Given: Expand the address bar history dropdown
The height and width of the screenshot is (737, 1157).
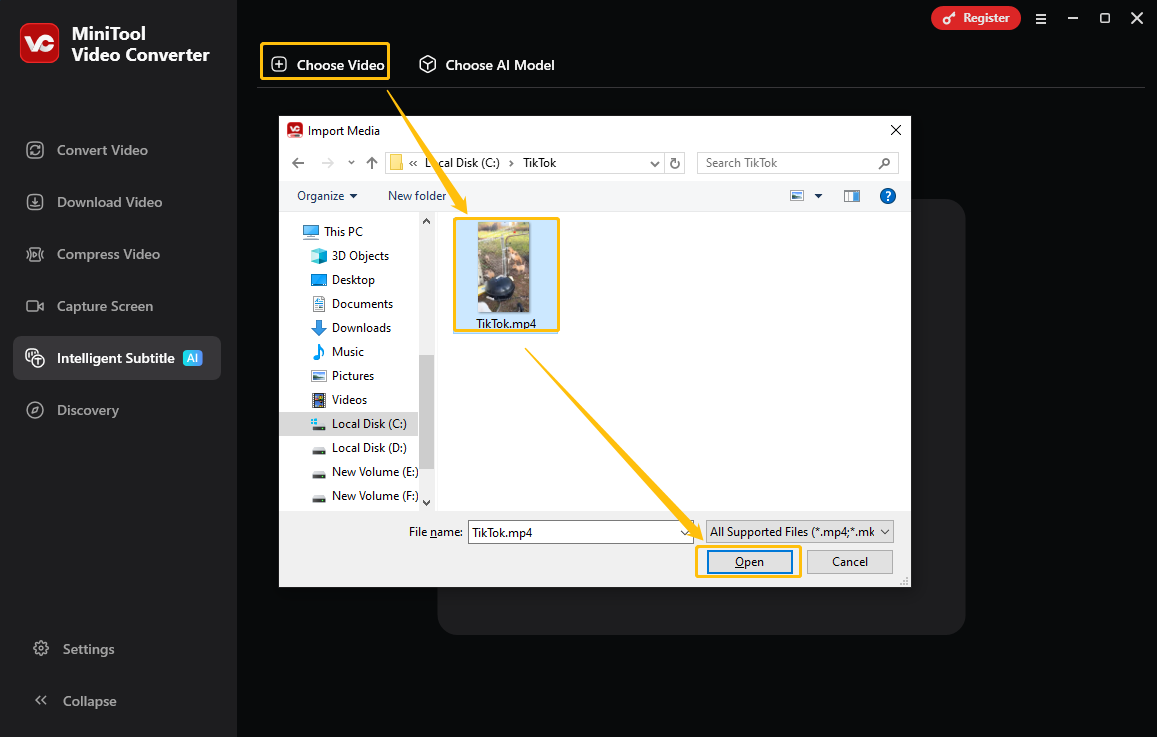Looking at the screenshot, I should coord(655,164).
